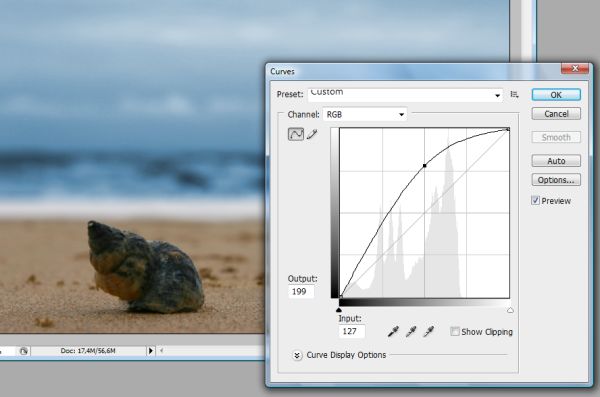
Task: Pick the white point eyedropper
Action: (x=429, y=332)
